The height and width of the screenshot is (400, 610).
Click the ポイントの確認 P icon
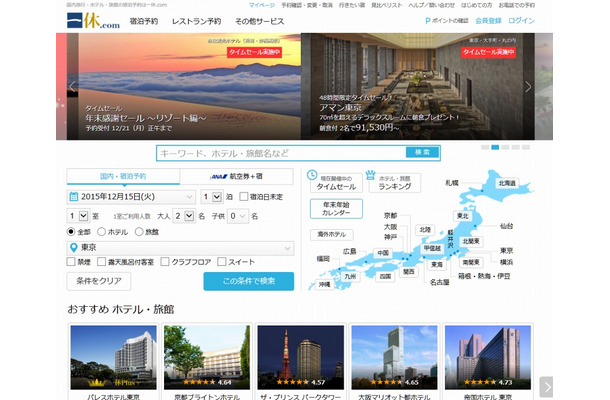[x=428, y=21]
